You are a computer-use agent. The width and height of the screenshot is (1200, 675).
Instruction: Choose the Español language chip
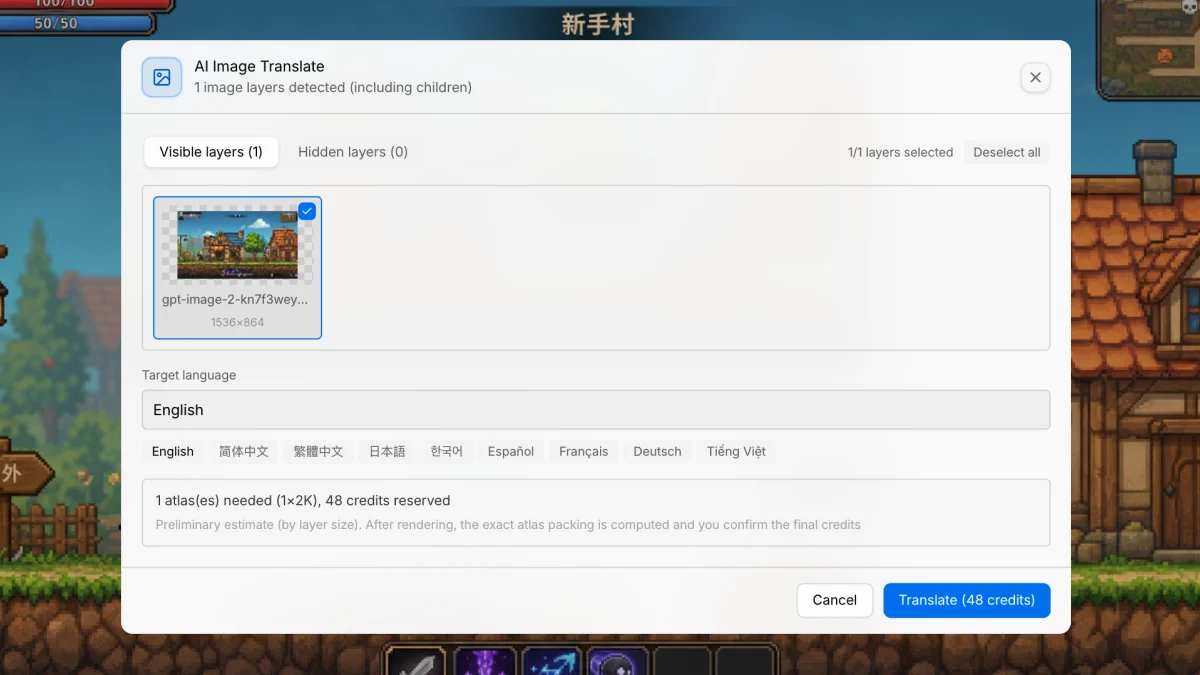point(511,451)
